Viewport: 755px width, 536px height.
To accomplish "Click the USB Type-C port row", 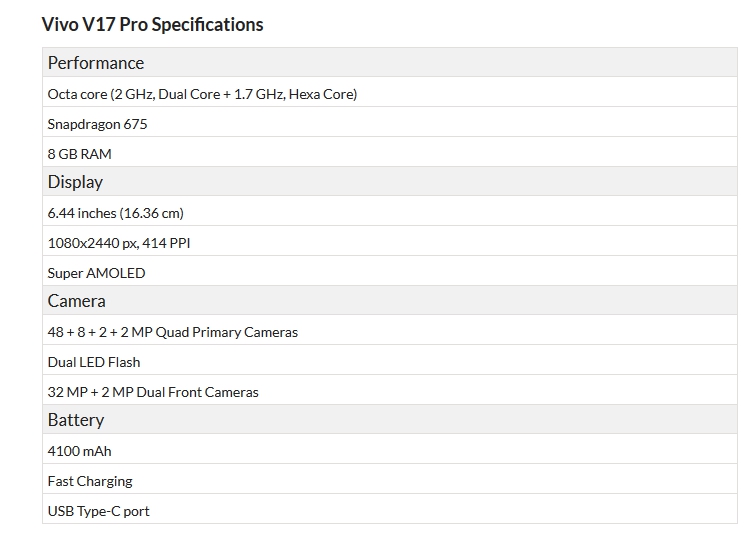I will point(98,511).
